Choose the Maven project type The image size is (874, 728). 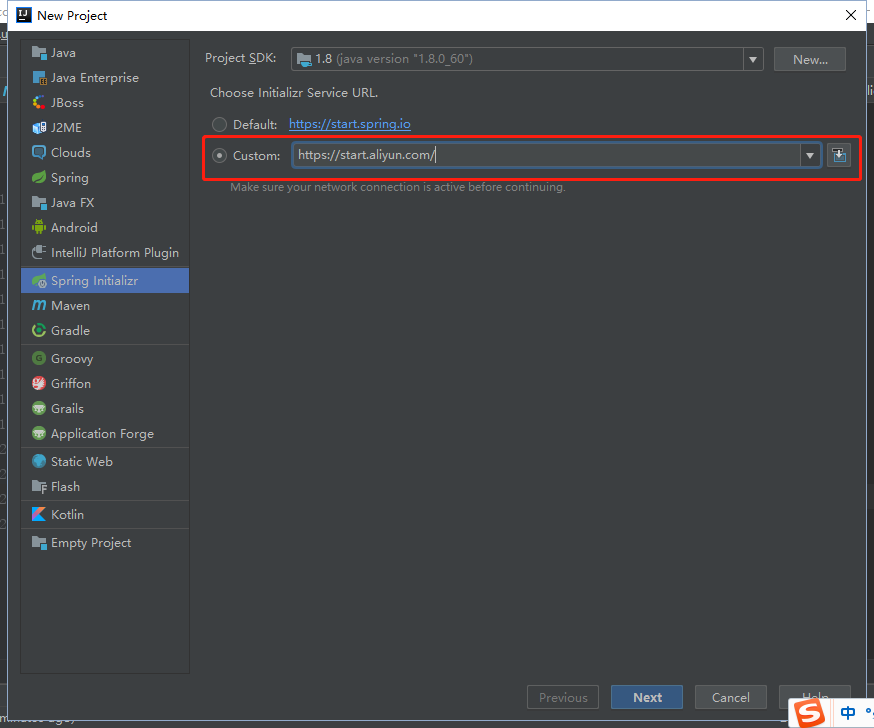[105, 305]
